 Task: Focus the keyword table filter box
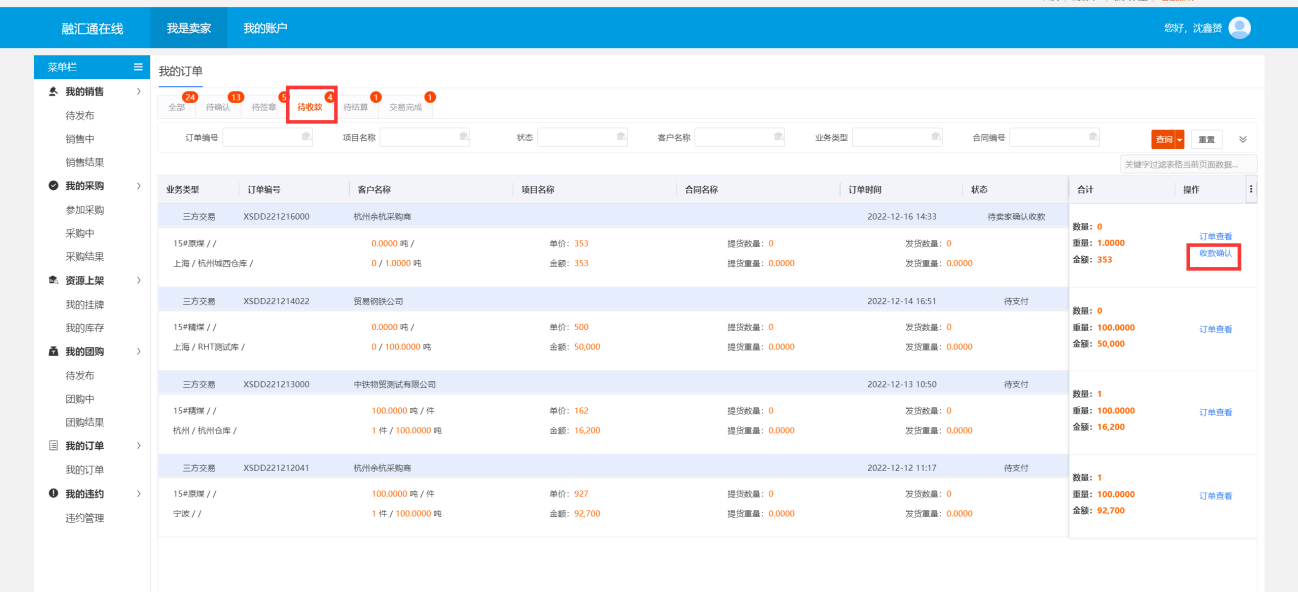[1188, 164]
